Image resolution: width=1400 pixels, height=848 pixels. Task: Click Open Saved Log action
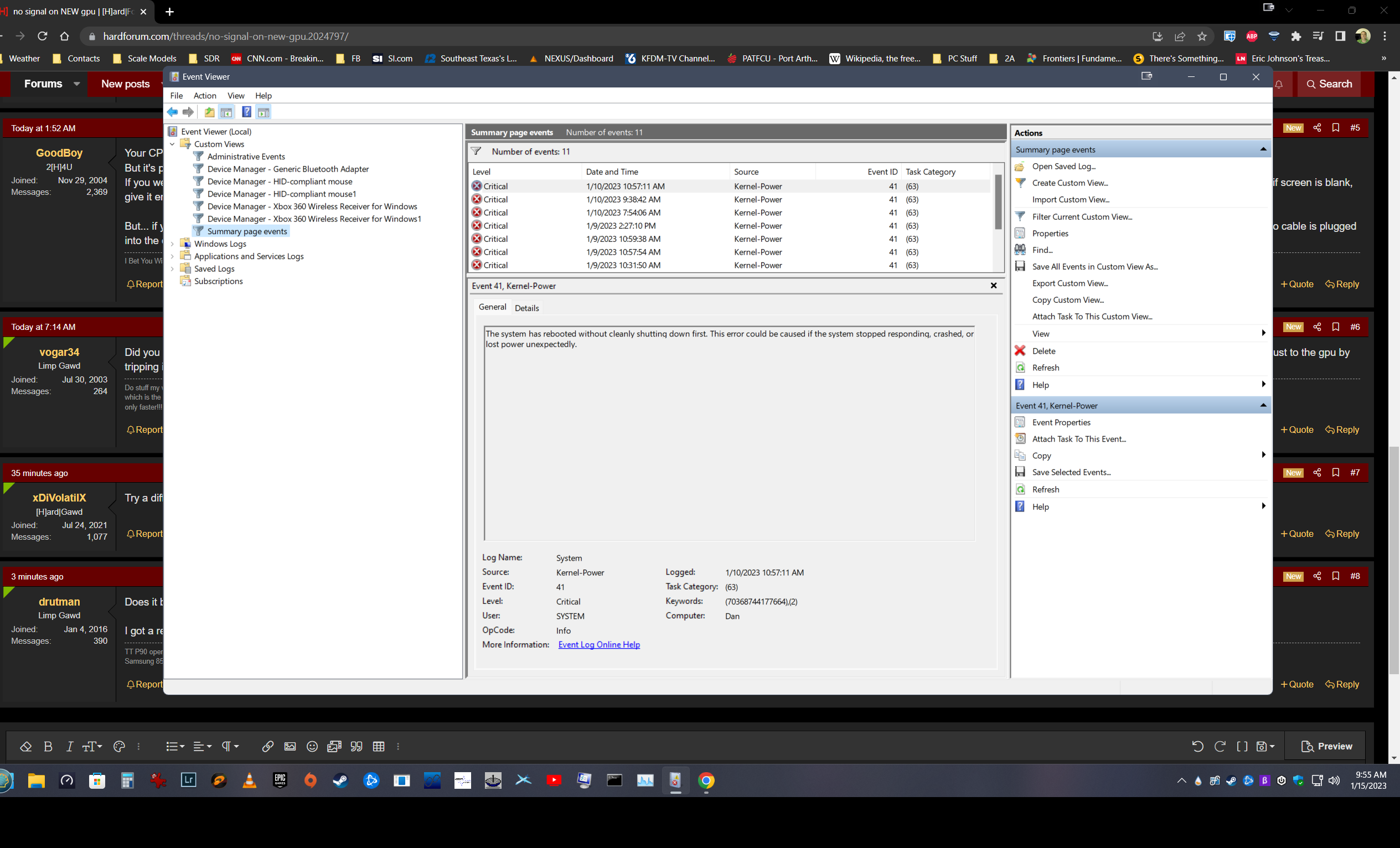1063,167
